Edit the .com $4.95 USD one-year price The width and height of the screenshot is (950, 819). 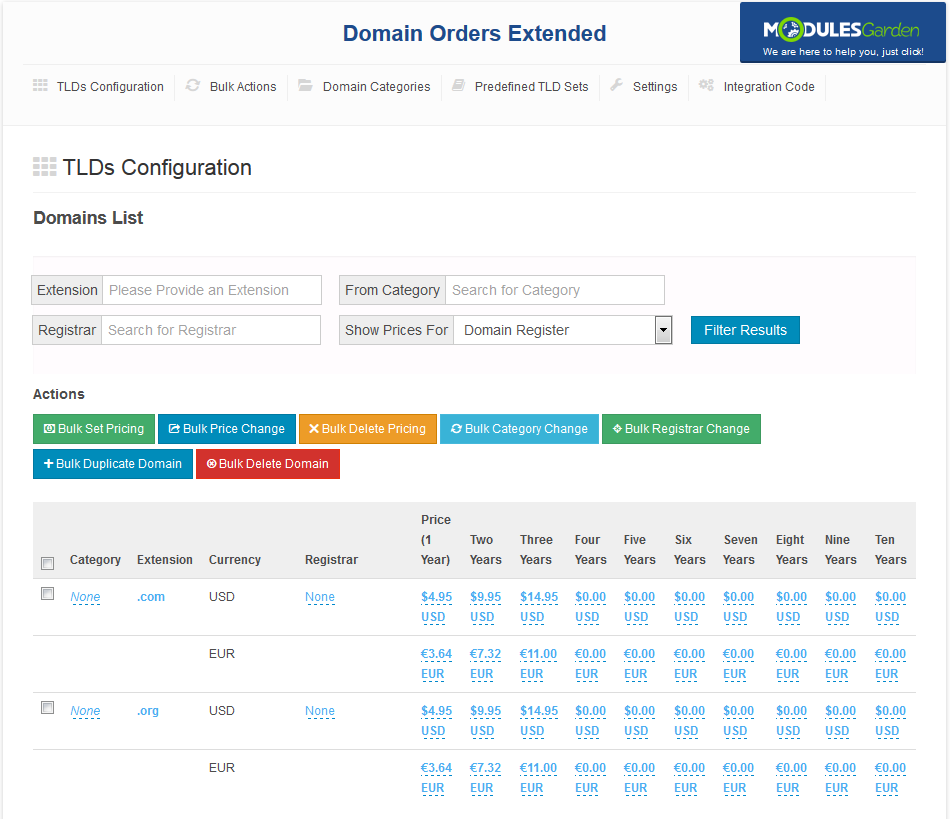coord(436,606)
